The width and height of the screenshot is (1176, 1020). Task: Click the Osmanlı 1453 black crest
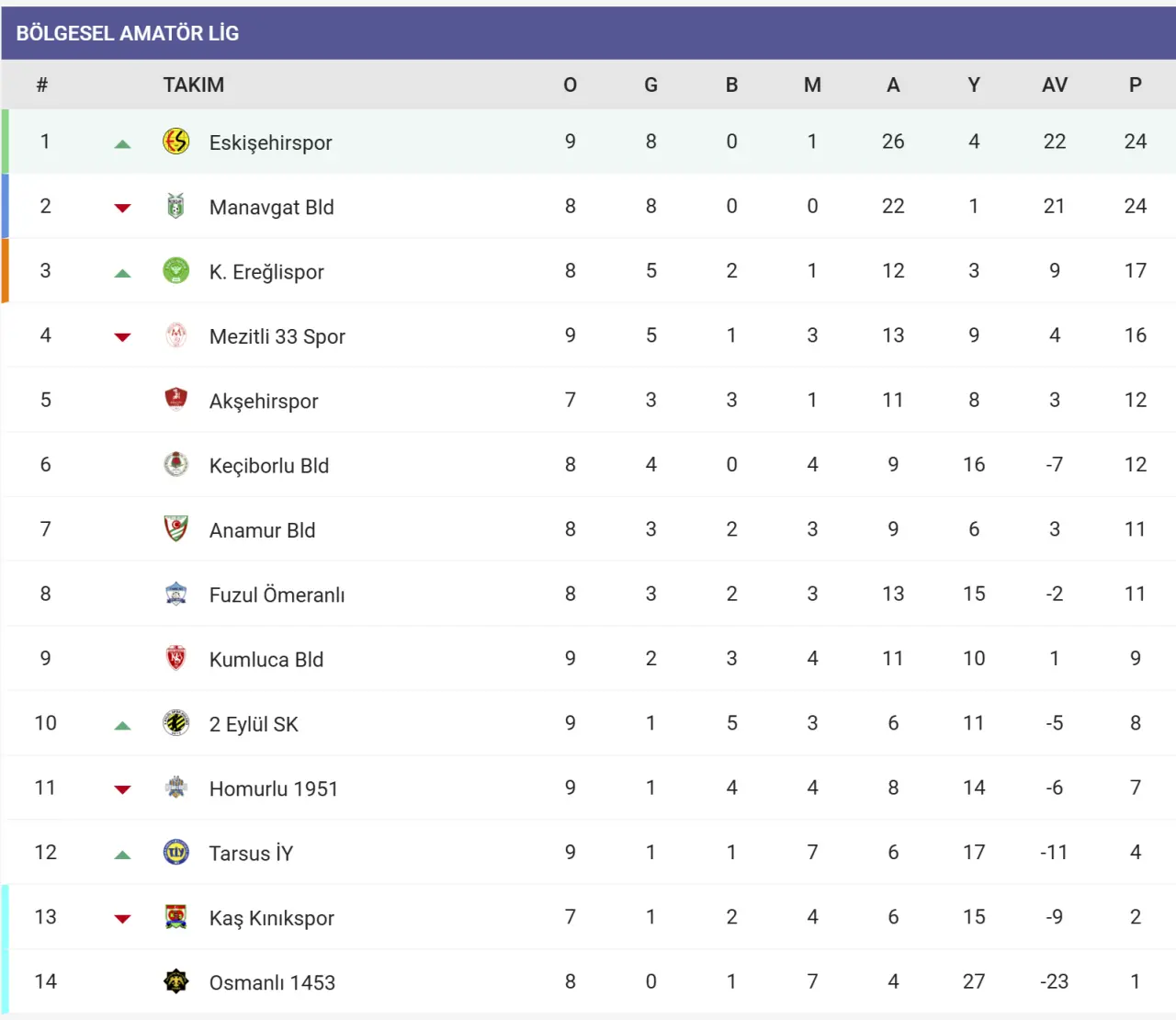[x=175, y=981]
